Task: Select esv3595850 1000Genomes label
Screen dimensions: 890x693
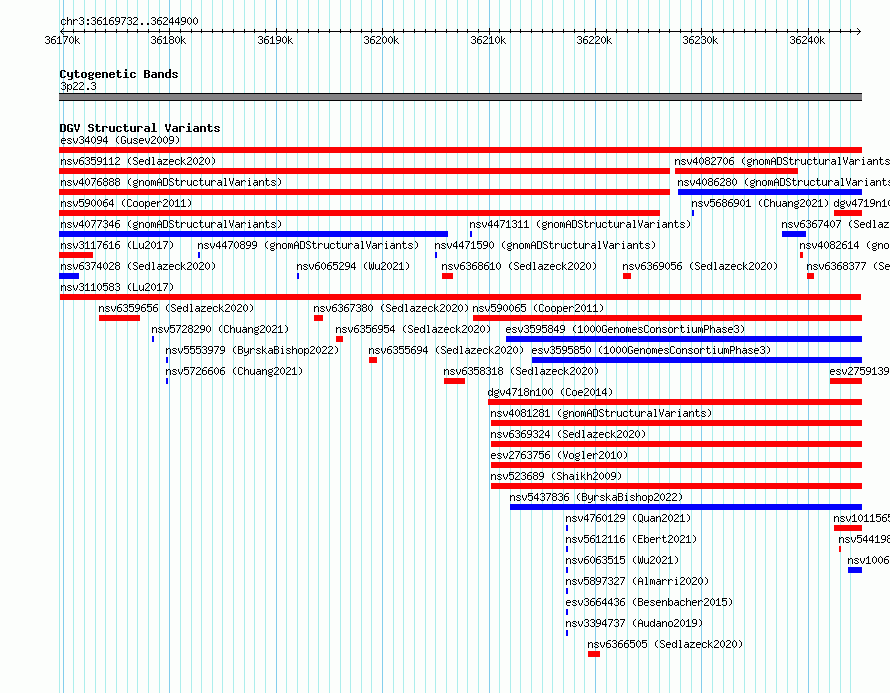Action: pos(652,350)
